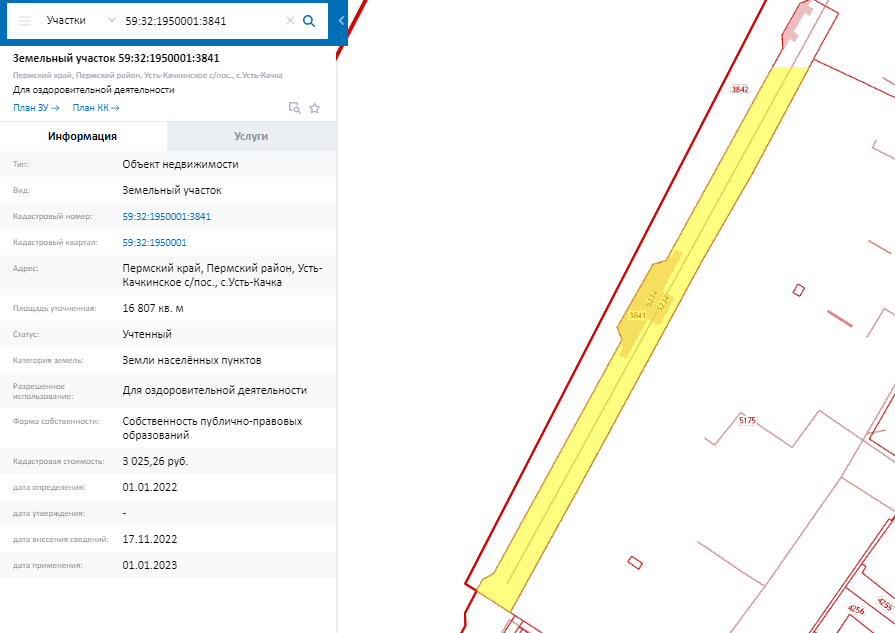The image size is (895, 633).
Task: Open cadastral number link 59:32:1950001:3841
Action: [x=167, y=217]
